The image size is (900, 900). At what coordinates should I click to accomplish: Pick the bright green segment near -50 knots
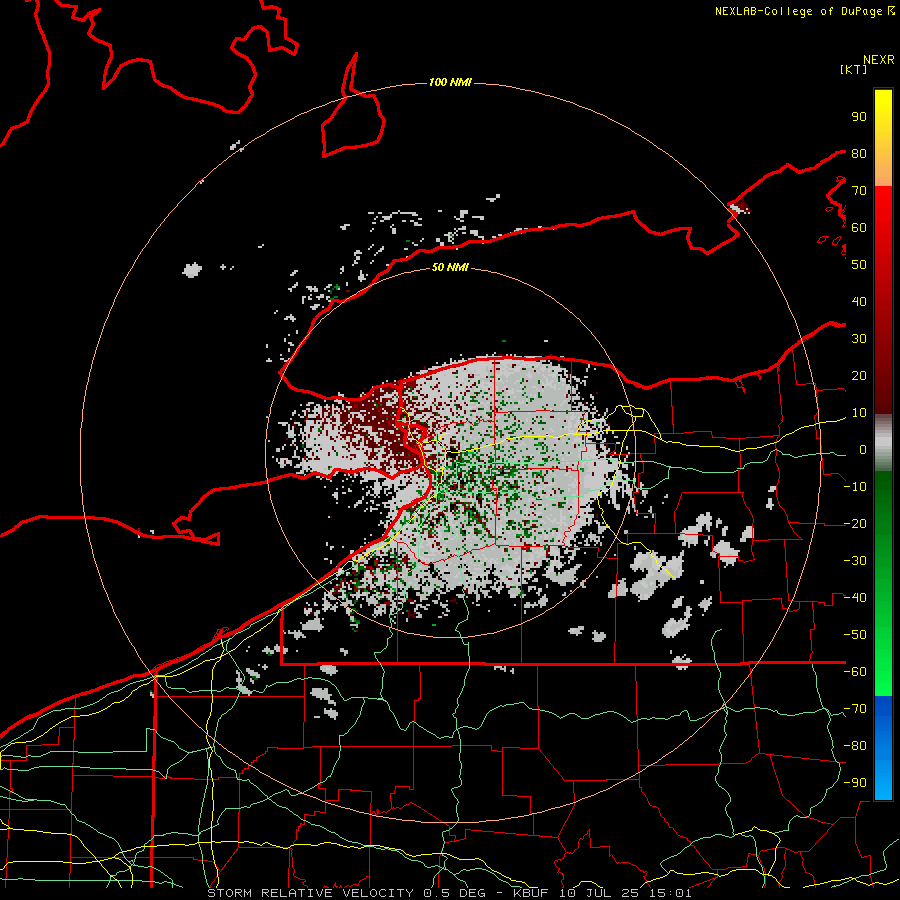[x=883, y=635]
